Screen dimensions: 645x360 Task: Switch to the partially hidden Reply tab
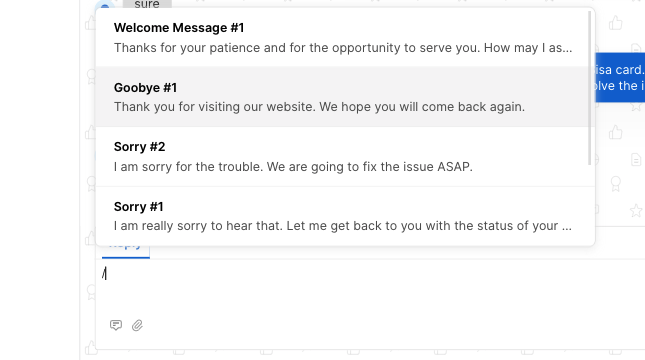(126, 250)
